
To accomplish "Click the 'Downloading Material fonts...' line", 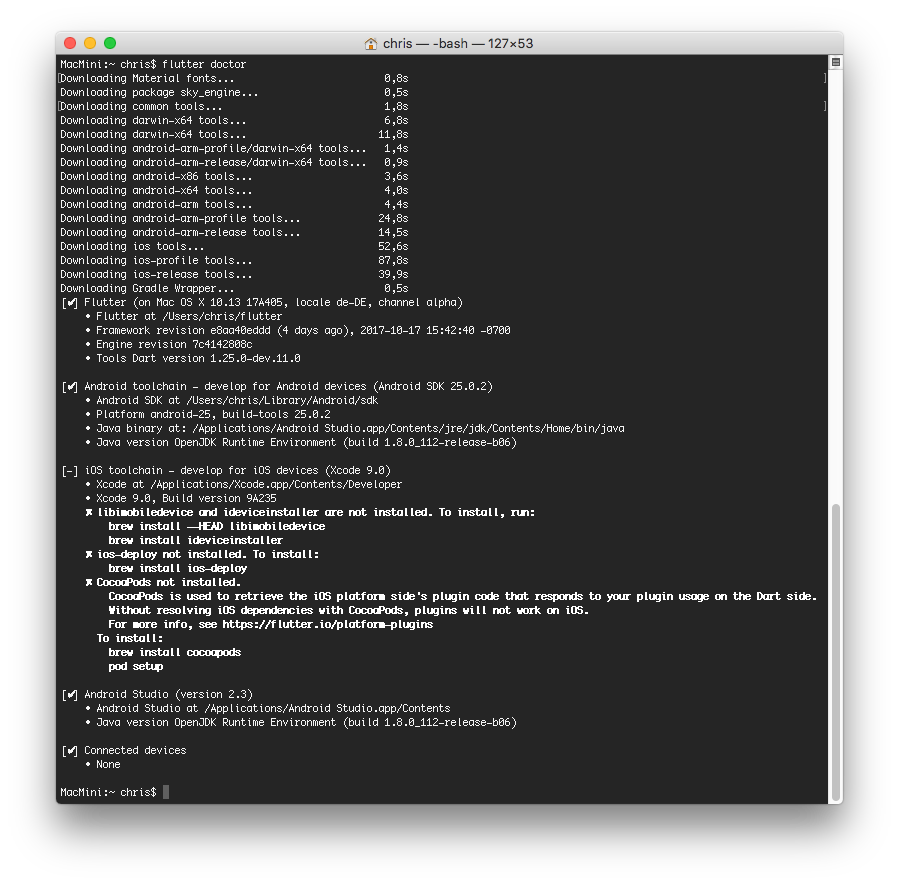I will 234,78.
